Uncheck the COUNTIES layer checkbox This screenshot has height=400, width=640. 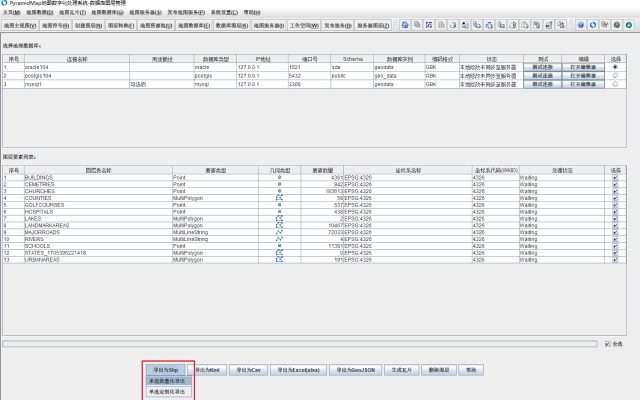[x=615, y=198]
